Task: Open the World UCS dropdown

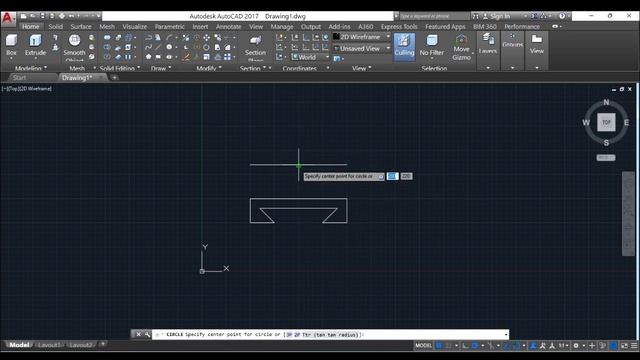Action: coord(309,57)
